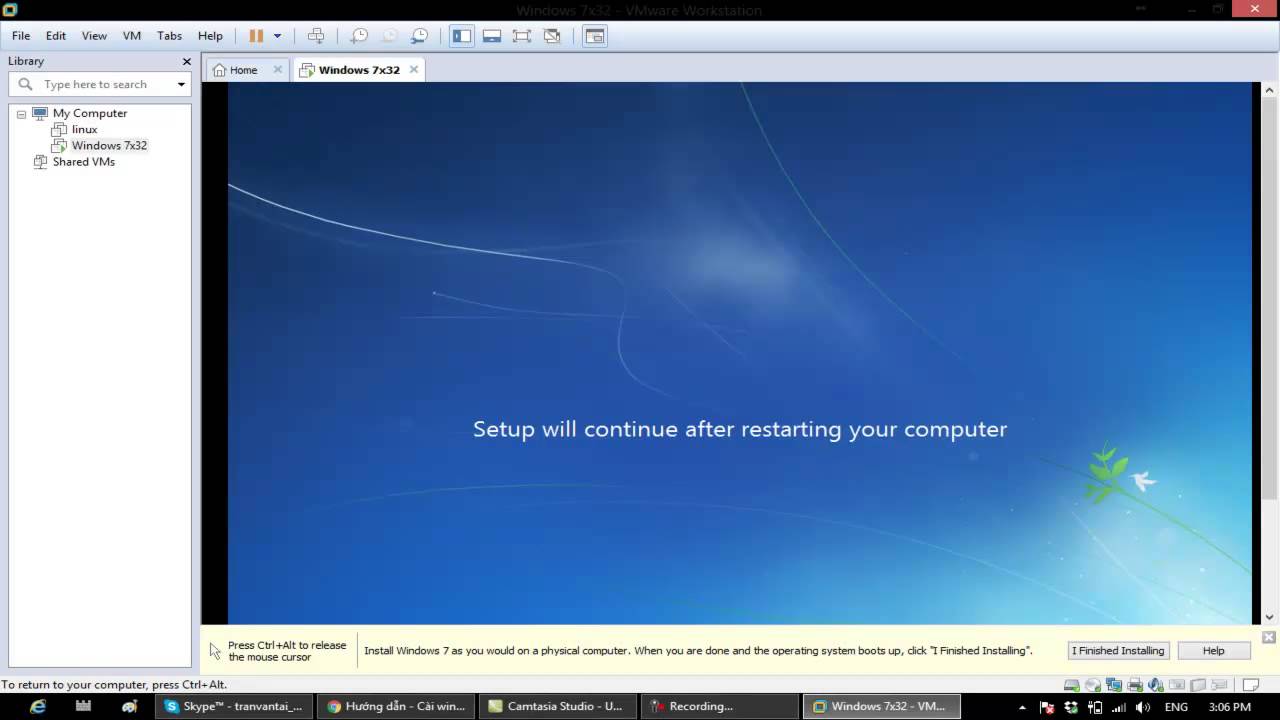Close the Windows 7x32 tab
The width and height of the screenshot is (1280, 720).
pos(413,70)
